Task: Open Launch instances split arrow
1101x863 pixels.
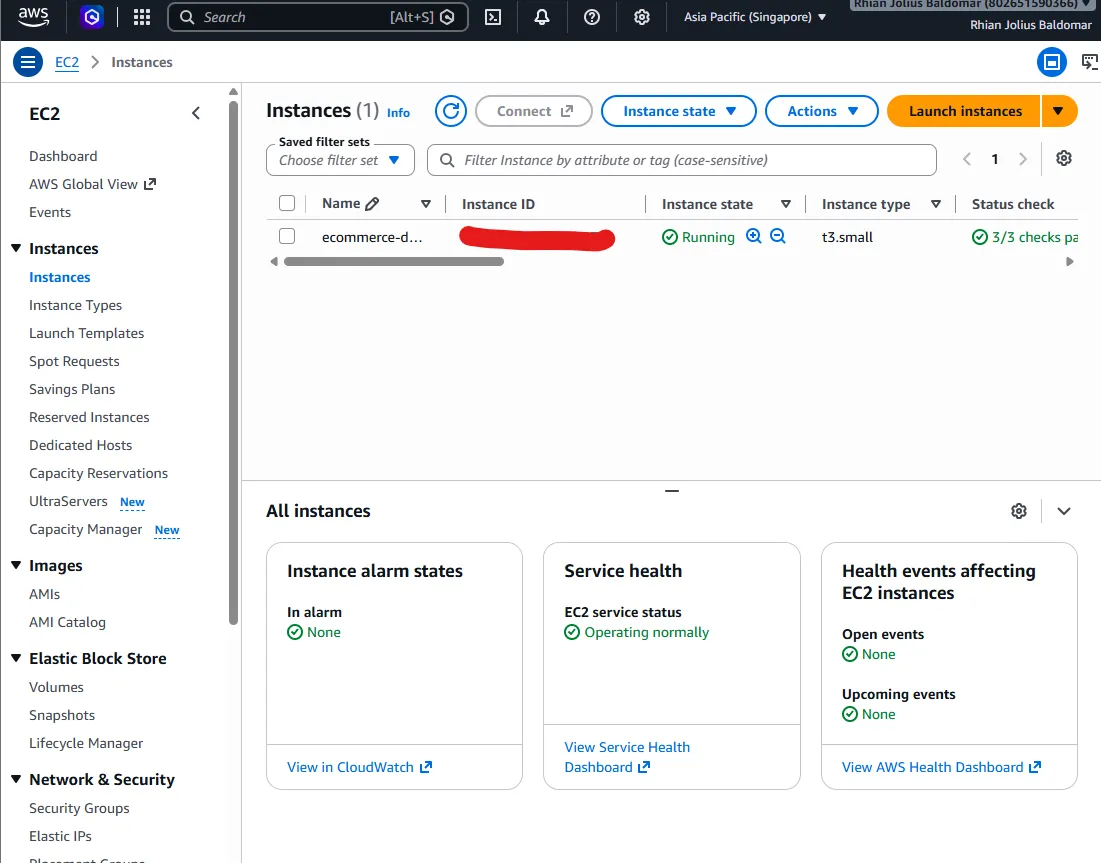Action: (1059, 111)
